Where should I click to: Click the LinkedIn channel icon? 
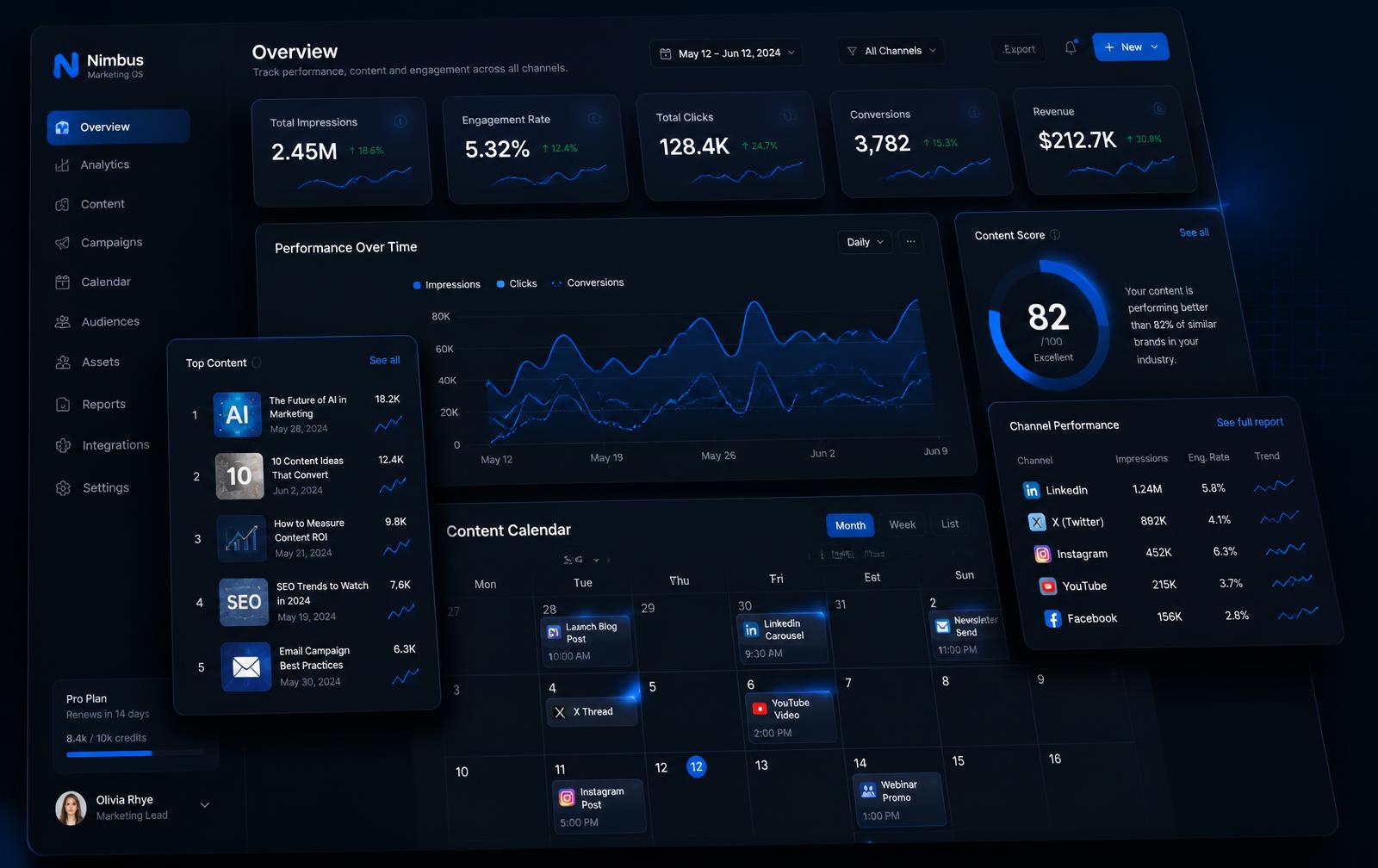[x=1031, y=490]
